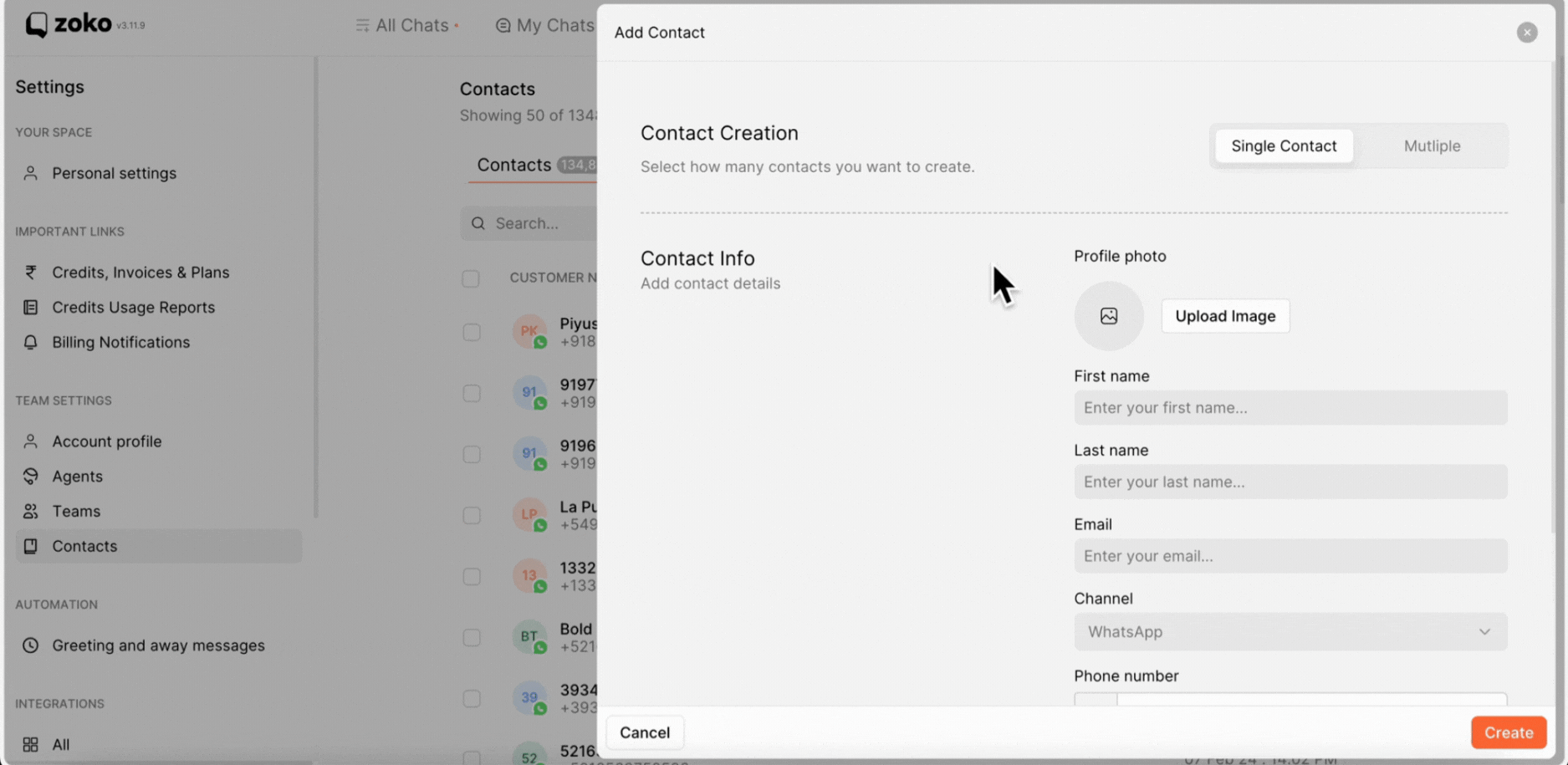
Task: Click the 13 avatar of the 1332 contact
Action: tap(529, 575)
